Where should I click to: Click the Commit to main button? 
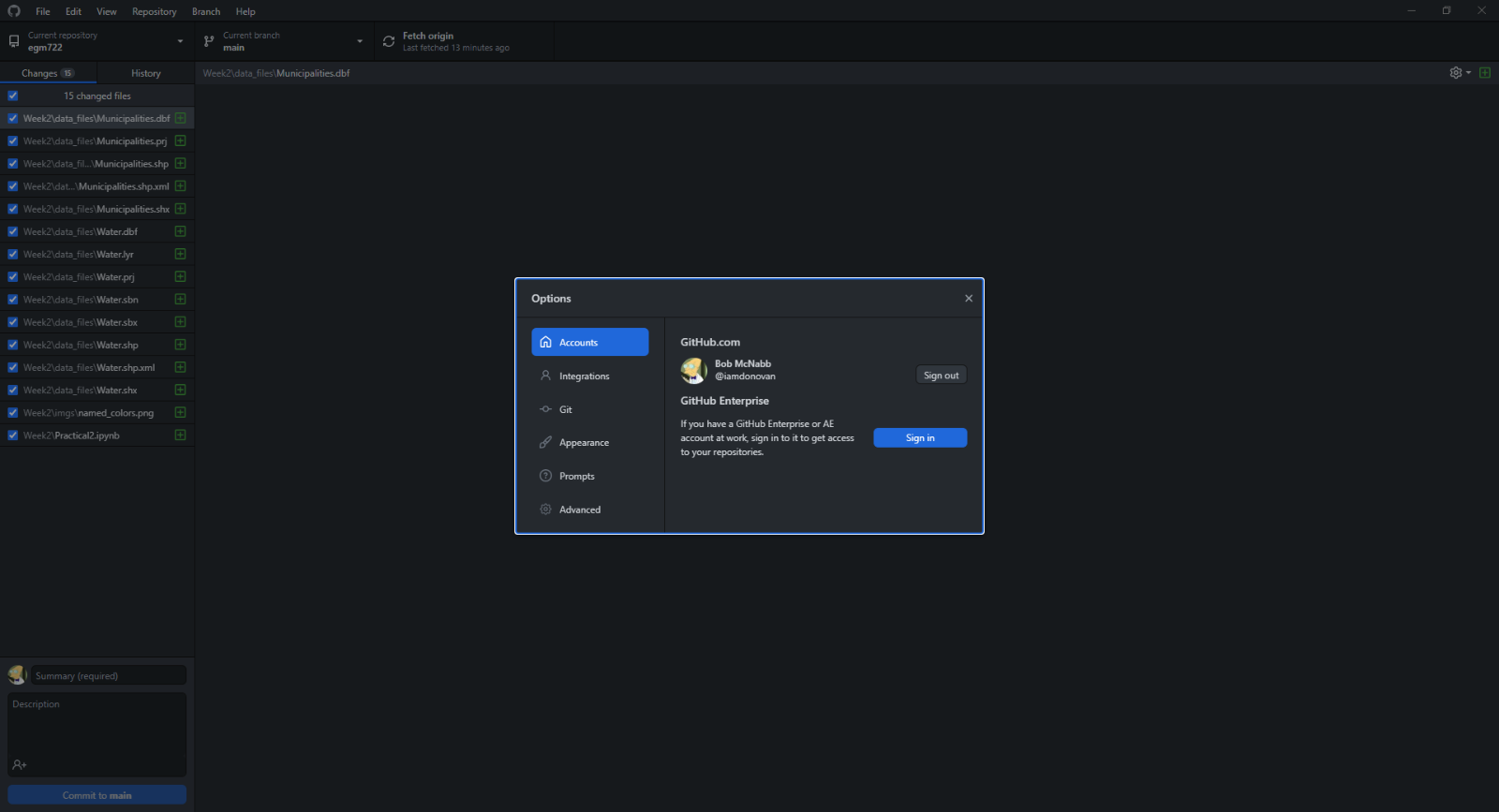click(x=97, y=795)
